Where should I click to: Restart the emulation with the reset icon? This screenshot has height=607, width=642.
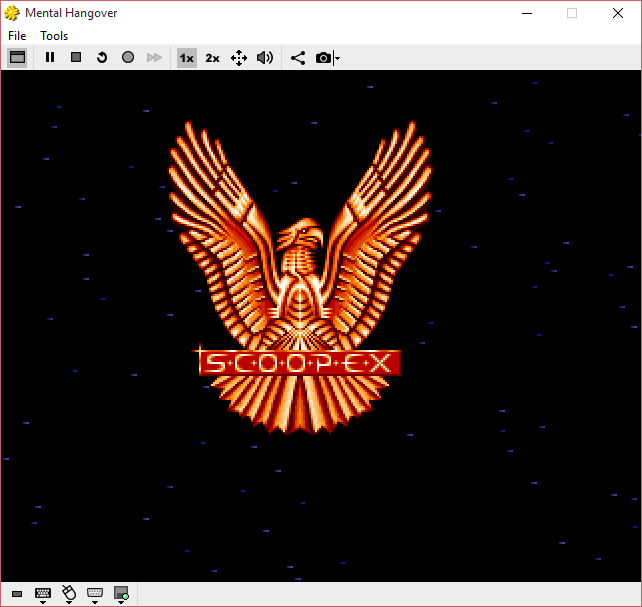[102, 58]
